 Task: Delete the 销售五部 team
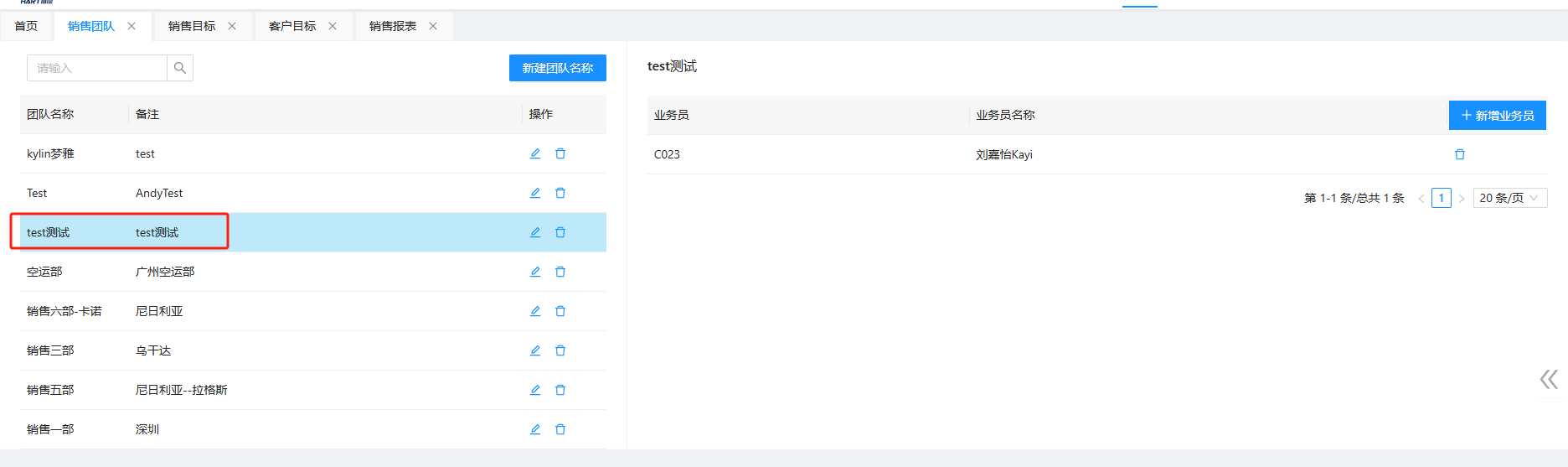click(x=560, y=390)
